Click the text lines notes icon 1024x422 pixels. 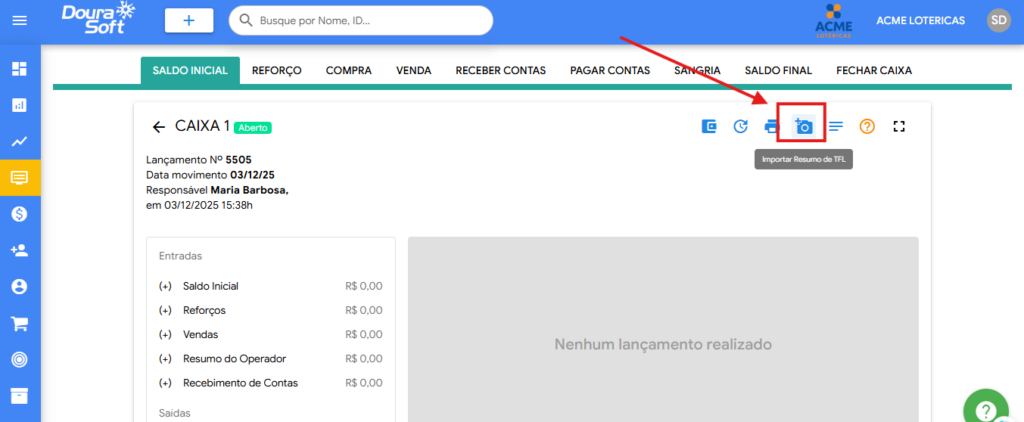coord(836,127)
